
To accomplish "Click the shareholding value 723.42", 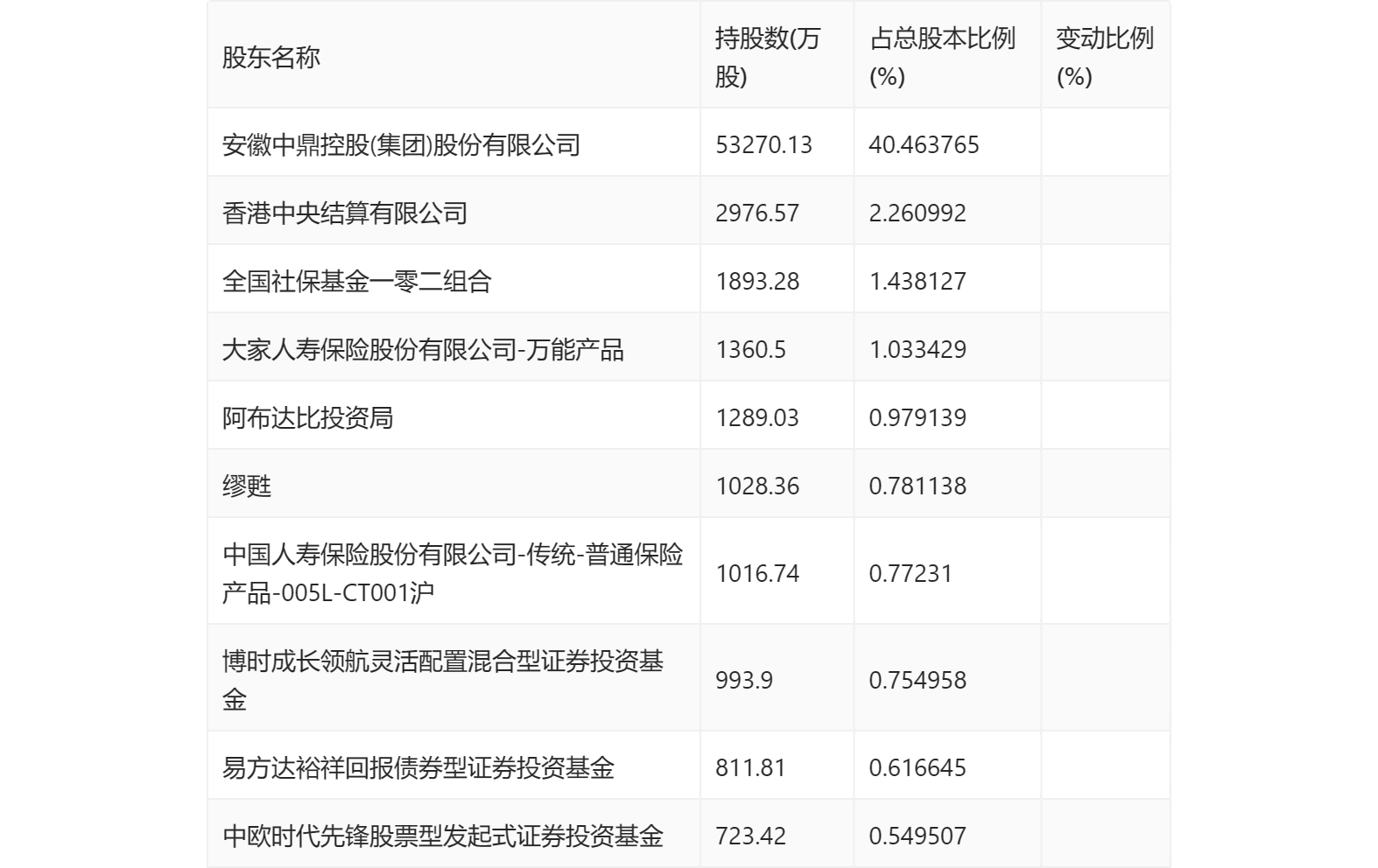I will pyautogui.click(x=750, y=836).
